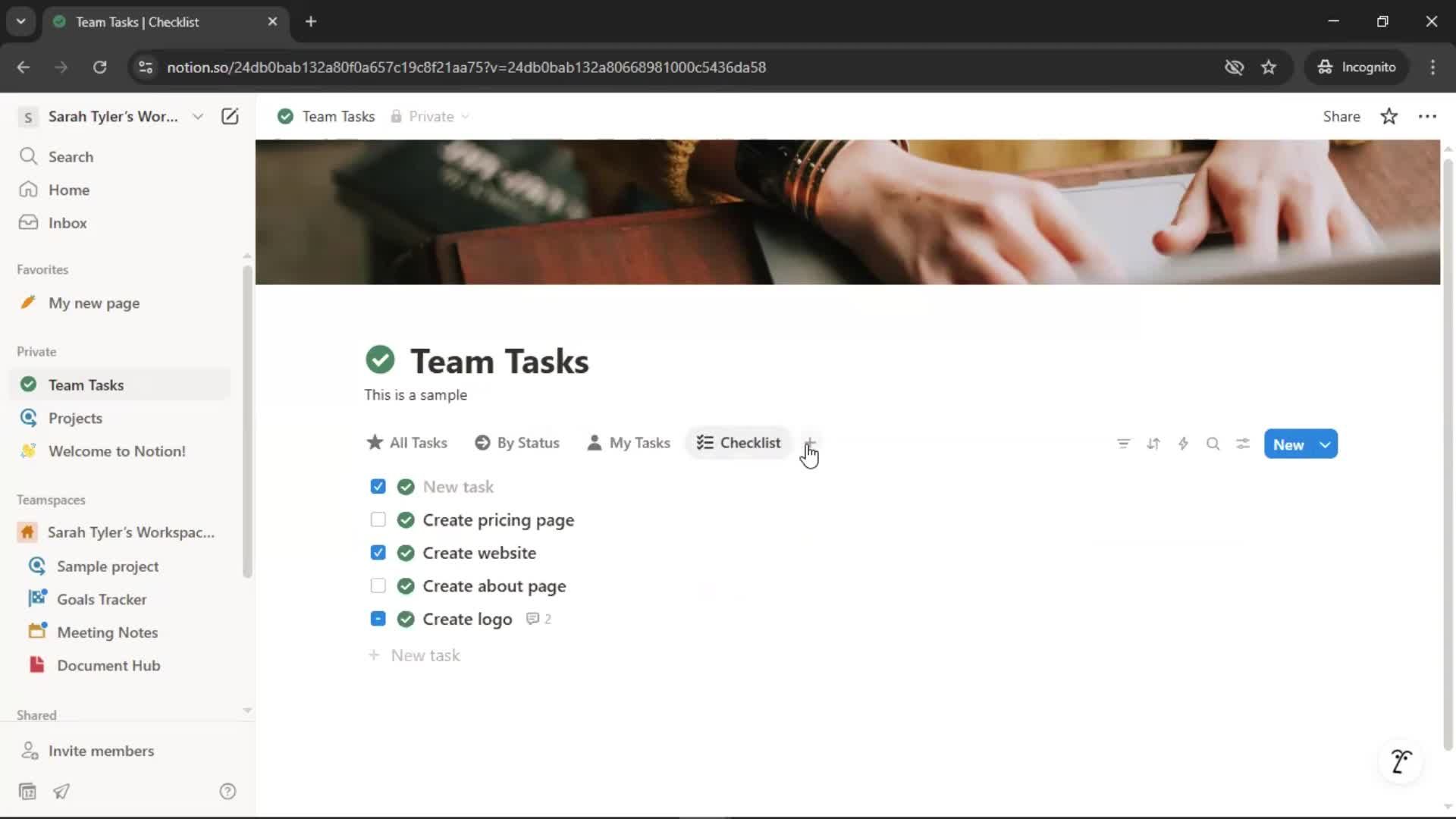
Task: Select the Team Tasks browser tab
Action: (165, 22)
